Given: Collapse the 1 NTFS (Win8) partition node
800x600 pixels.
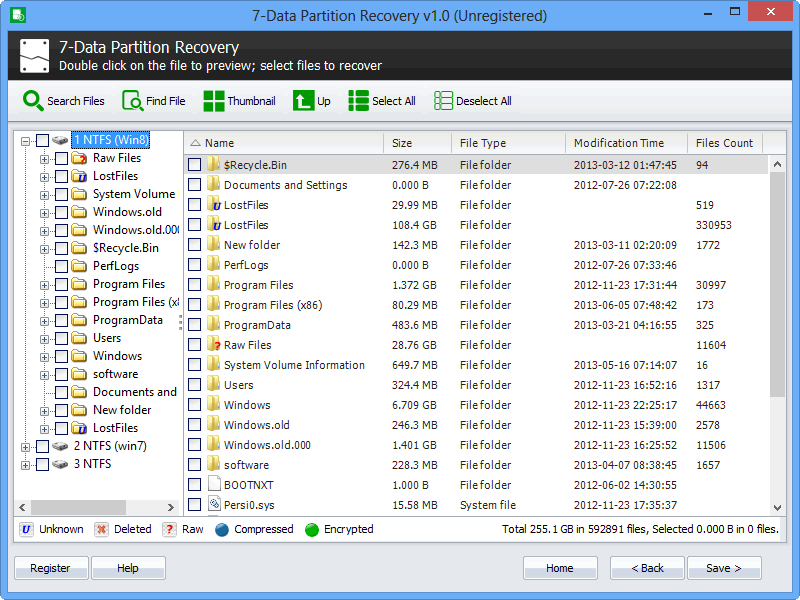Looking at the screenshot, I should [x=25, y=140].
